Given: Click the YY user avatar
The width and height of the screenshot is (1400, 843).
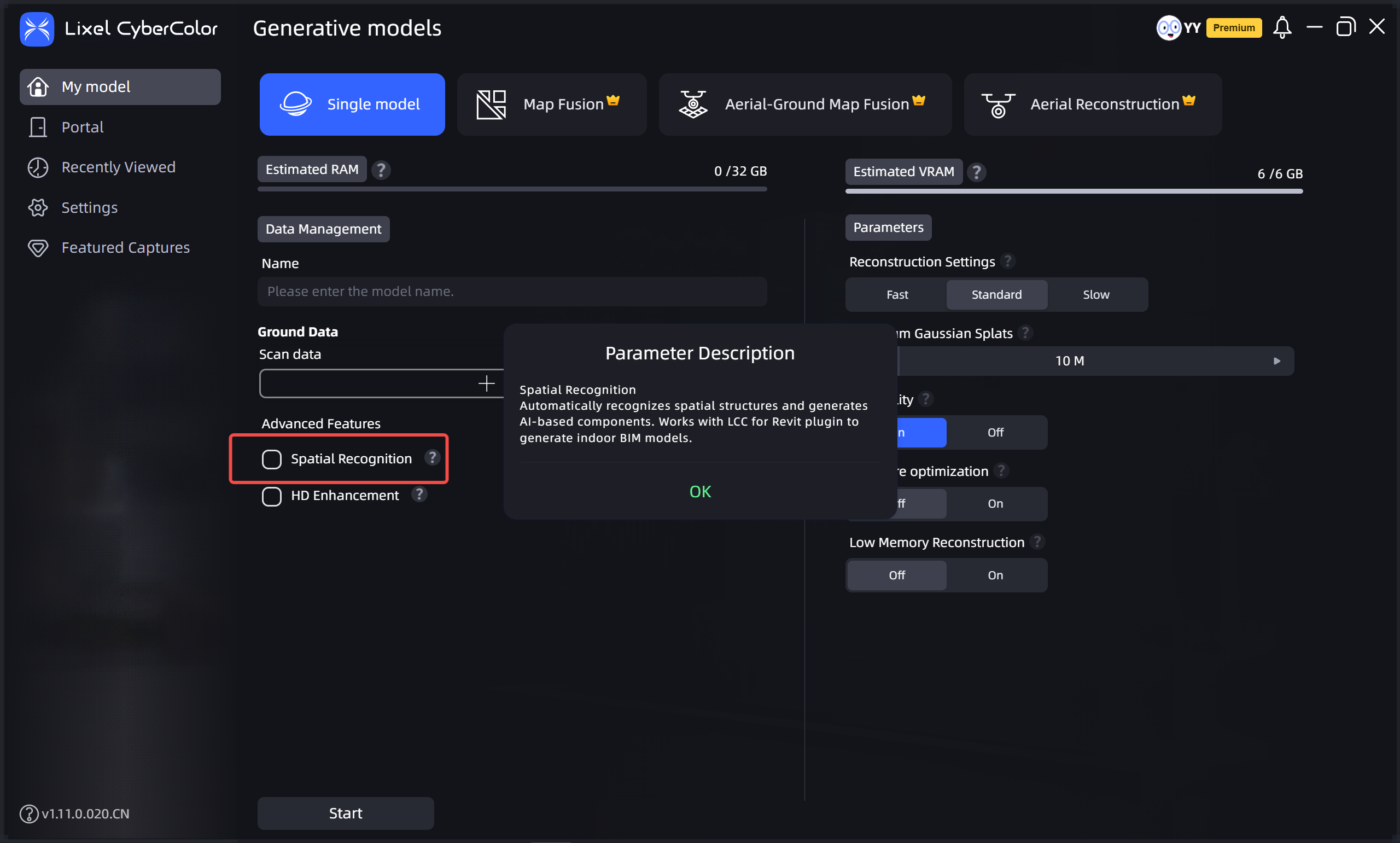Looking at the screenshot, I should (1168, 27).
